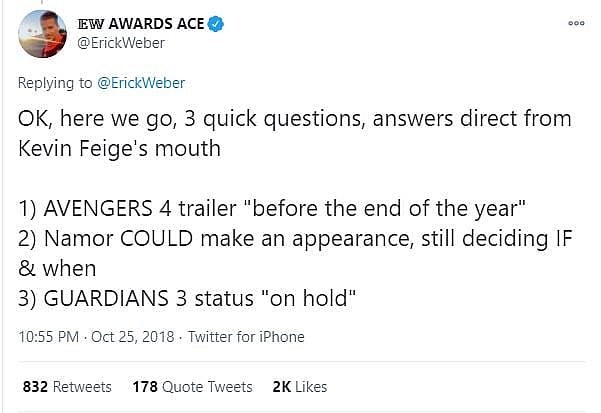Click the Oct 25, 2018 date
The height and width of the screenshot is (413, 601).
(x=130, y=337)
